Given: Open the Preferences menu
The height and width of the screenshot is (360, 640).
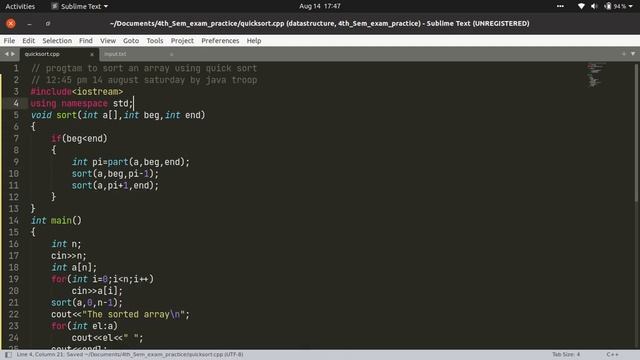Looking at the screenshot, I should pyautogui.click(x=220, y=40).
